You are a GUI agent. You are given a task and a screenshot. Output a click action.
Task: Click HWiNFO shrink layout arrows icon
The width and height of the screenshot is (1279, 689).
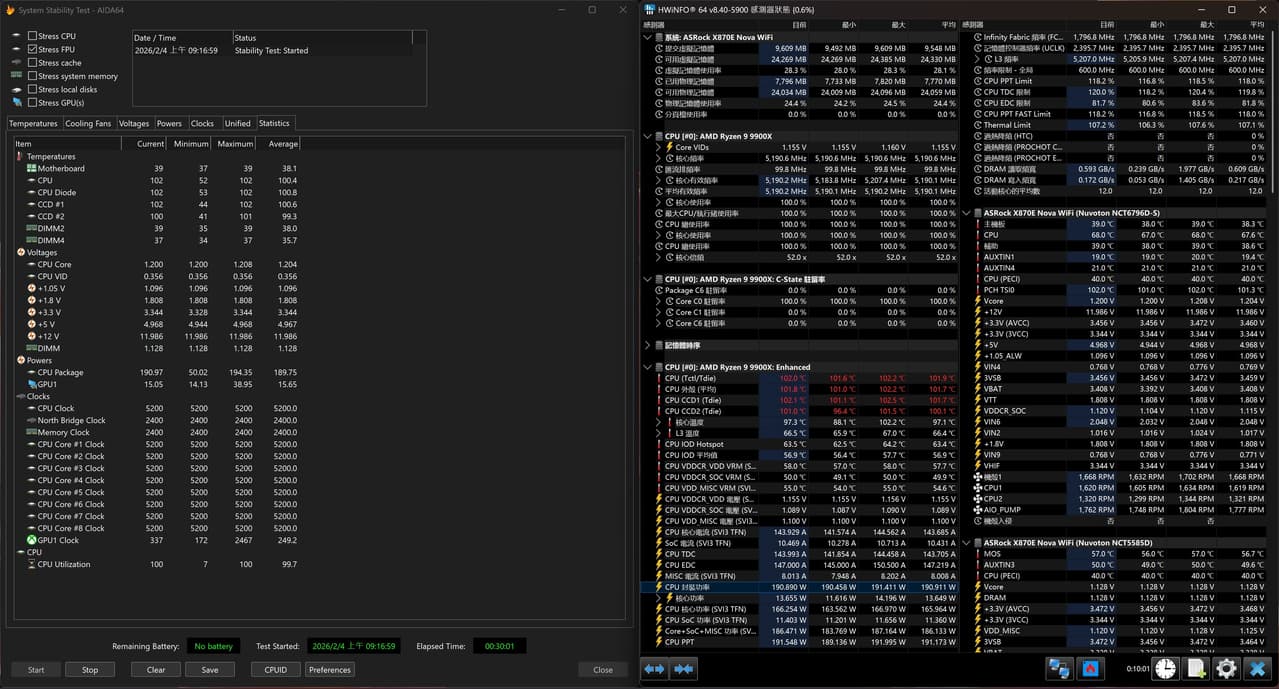685,669
